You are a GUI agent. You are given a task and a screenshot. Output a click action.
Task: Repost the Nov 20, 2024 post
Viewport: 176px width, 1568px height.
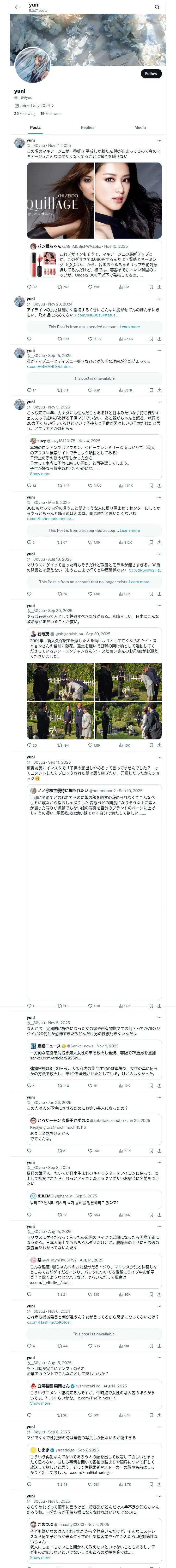tap(63, 338)
